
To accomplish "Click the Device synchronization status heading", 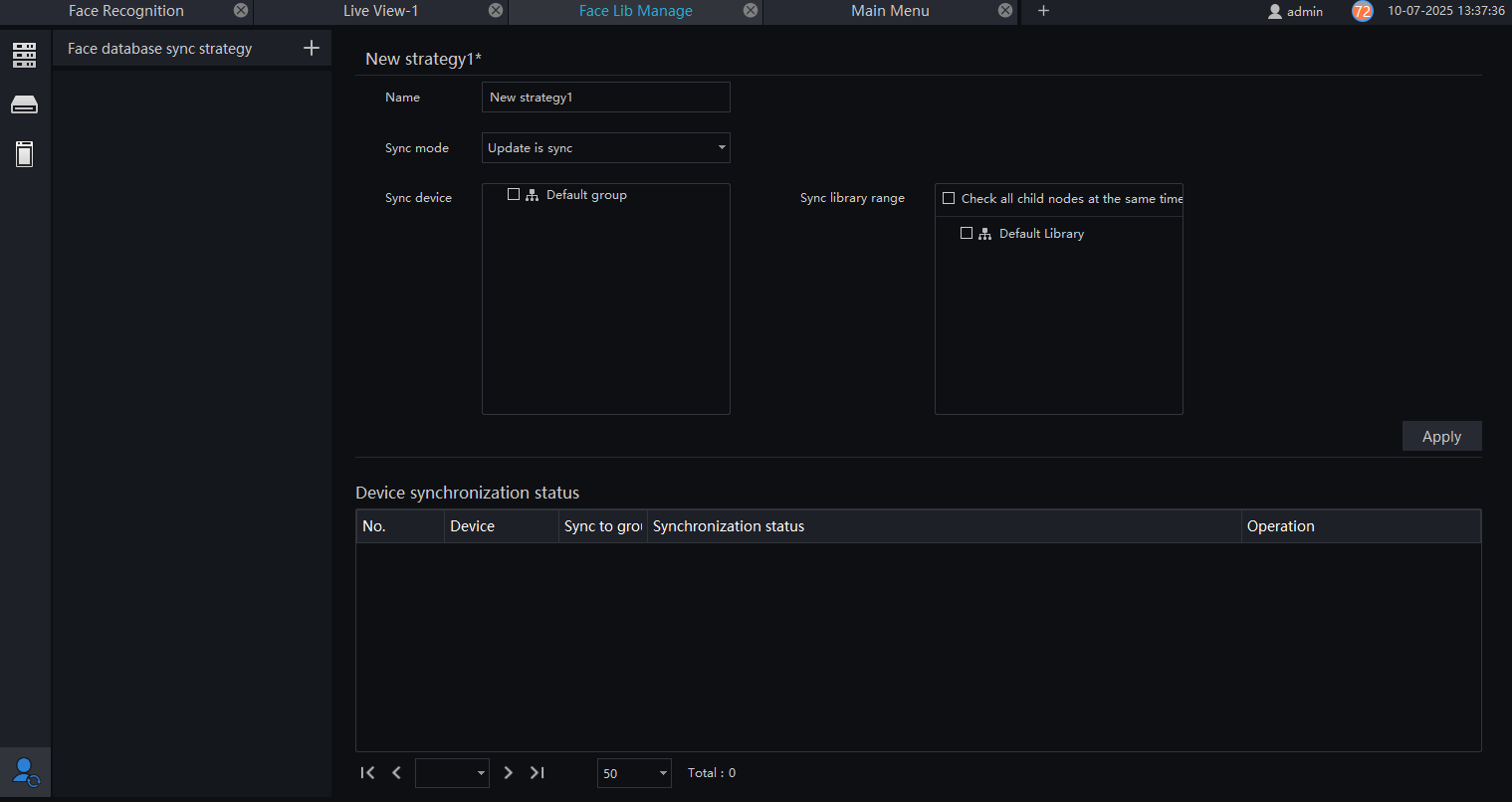I will (468, 493).
